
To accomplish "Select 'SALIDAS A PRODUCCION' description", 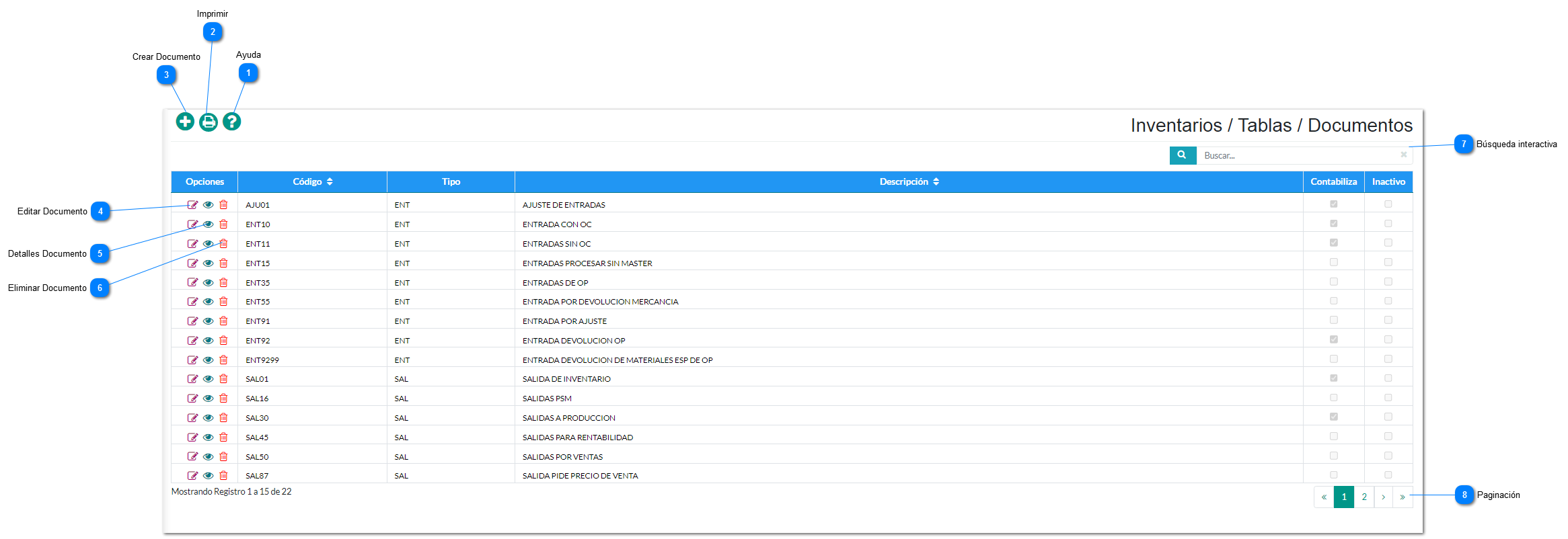I will pyautogui.click(x=569, y=418).
